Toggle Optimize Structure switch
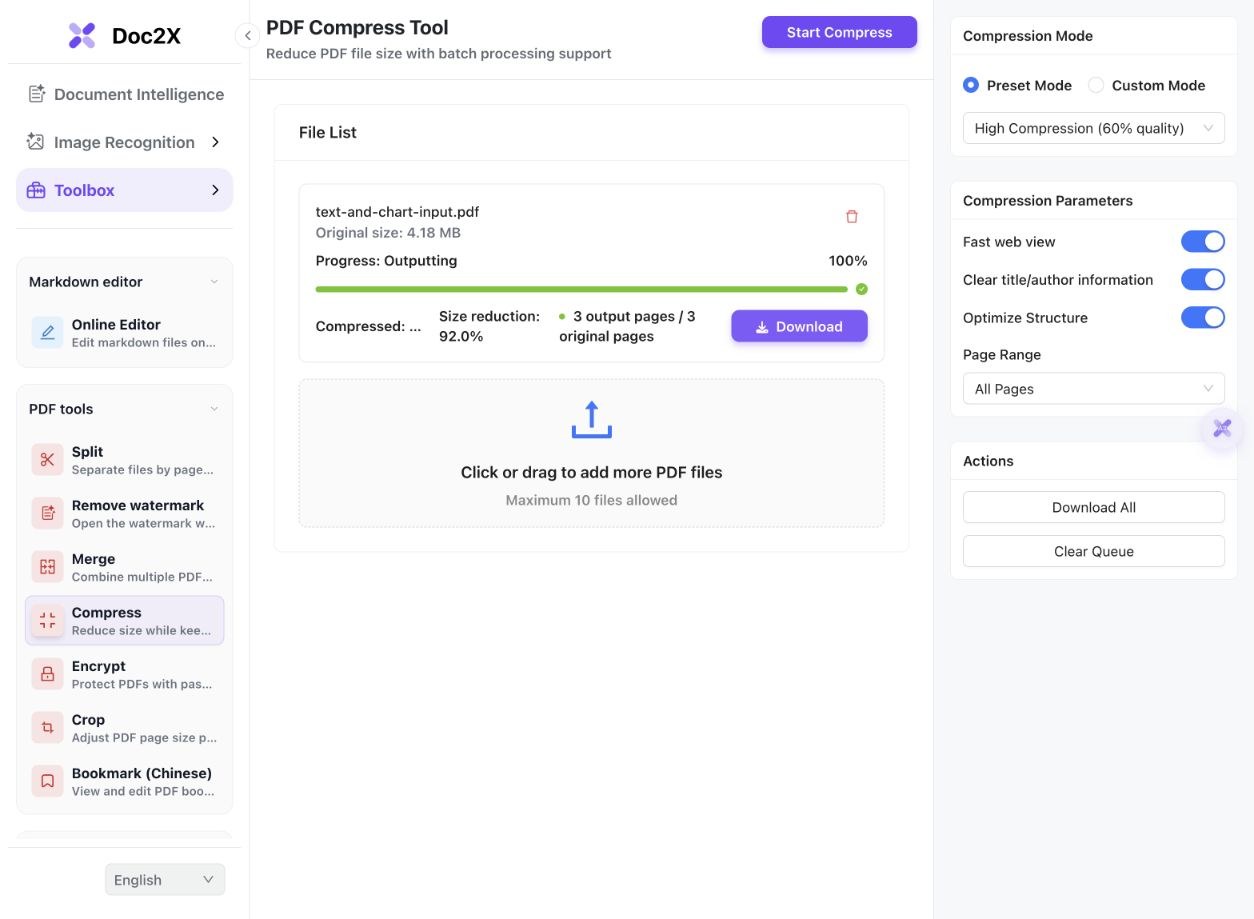This screenshot has width=1254, height=919. coord(1203,317)
